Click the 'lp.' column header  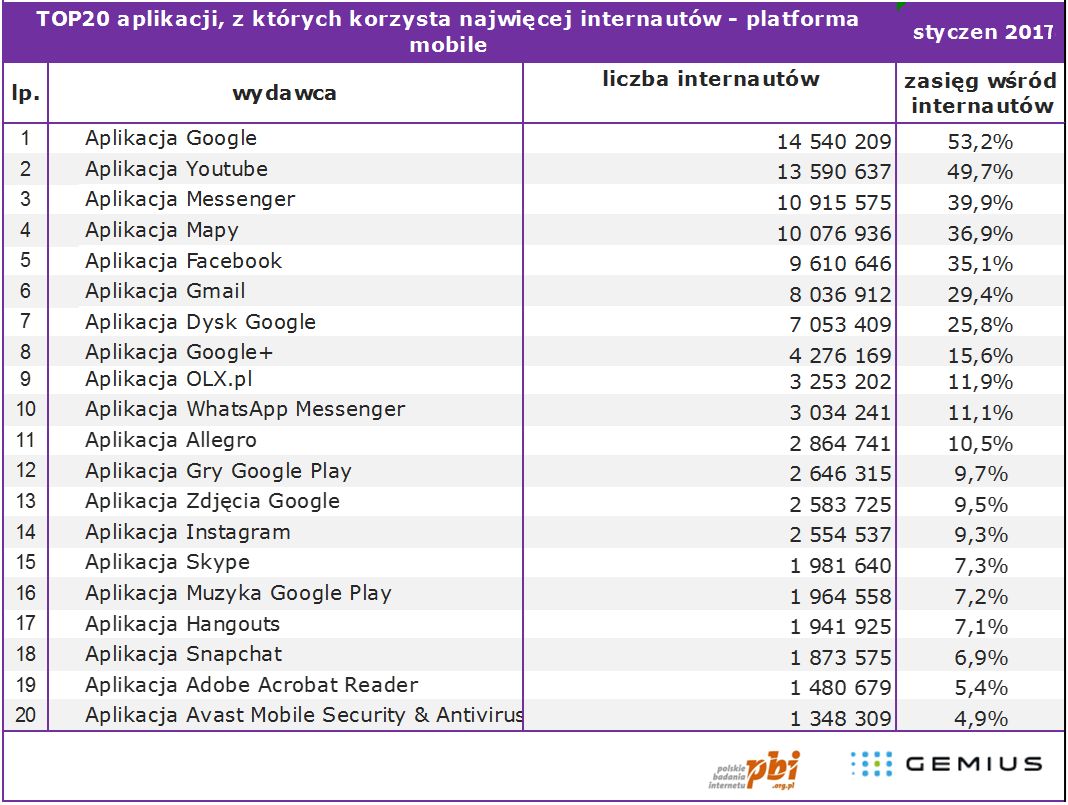25,93
